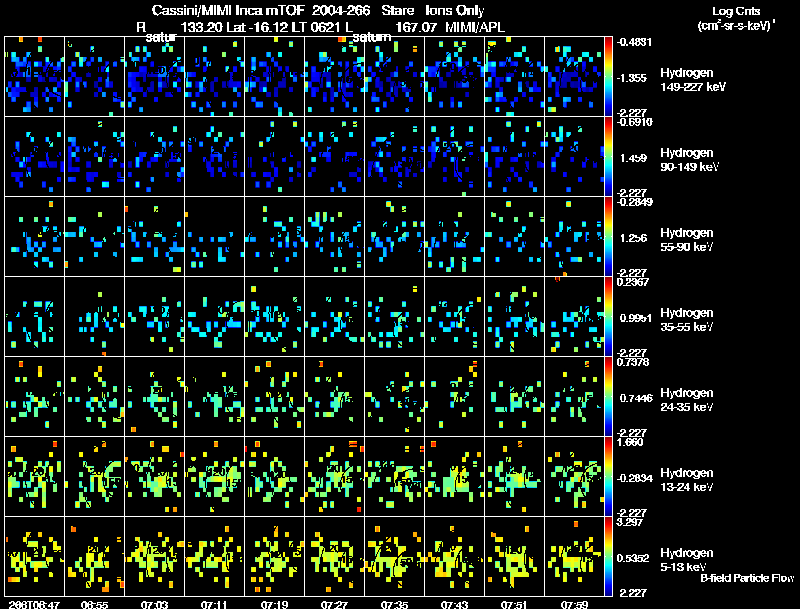Click the color bar for the 24-35 keV row
The height and width of the screenshot is (609, 800).
(x=608, y=397)
